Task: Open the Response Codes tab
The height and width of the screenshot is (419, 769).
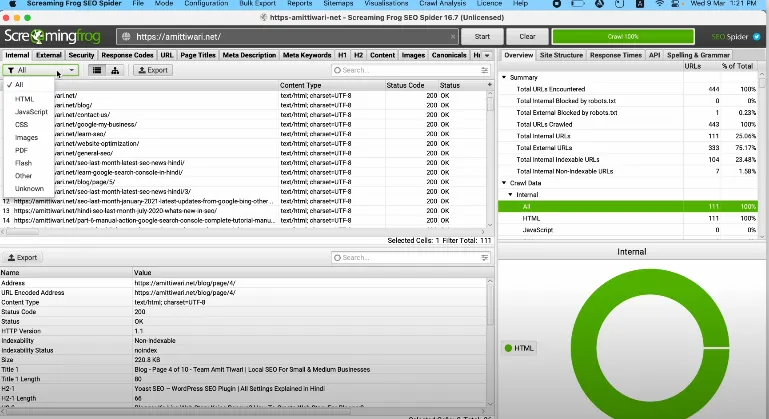Action: [128, 55]
